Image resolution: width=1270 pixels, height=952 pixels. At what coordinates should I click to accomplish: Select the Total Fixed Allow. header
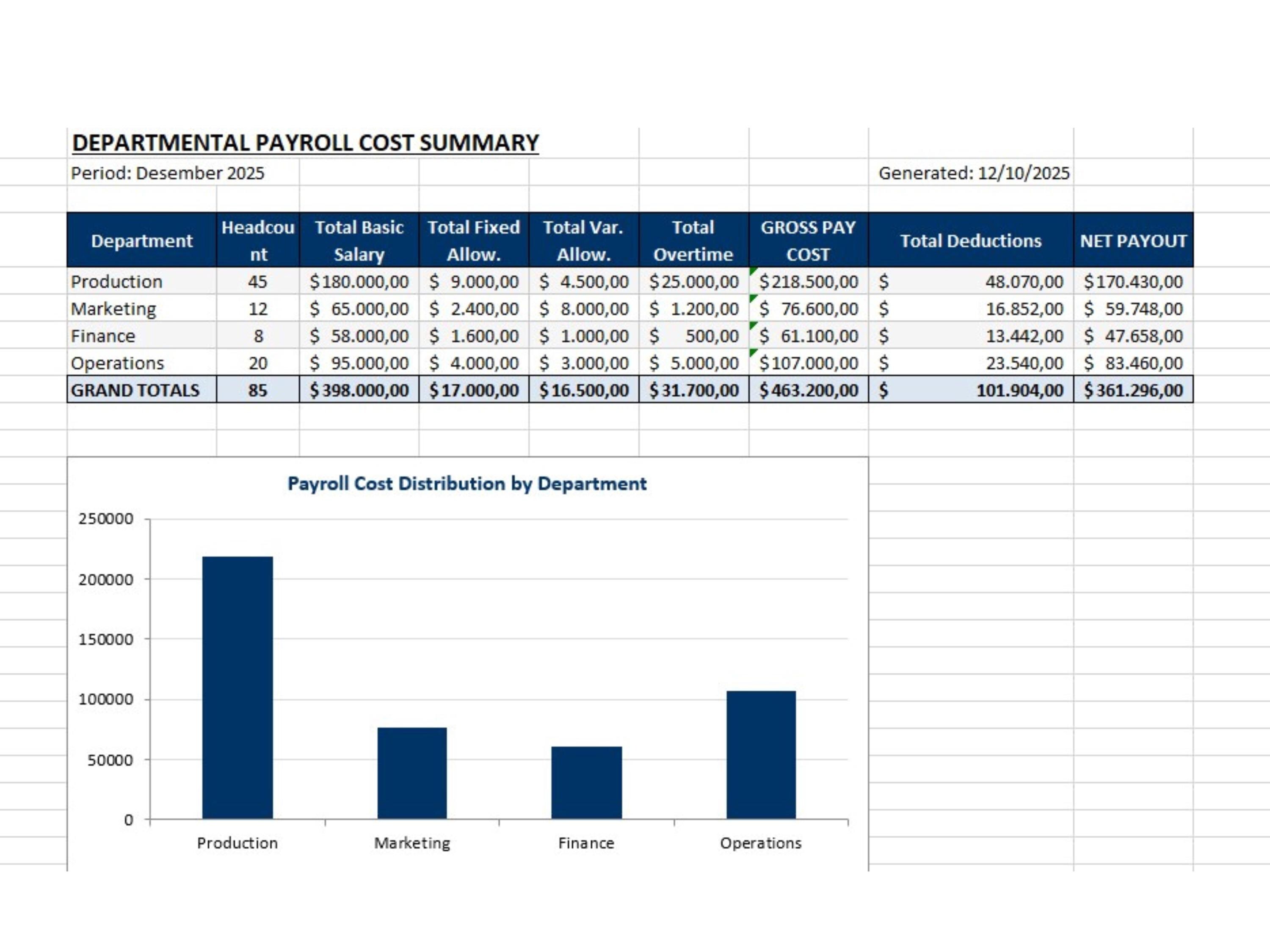click(x=474, y=240)
